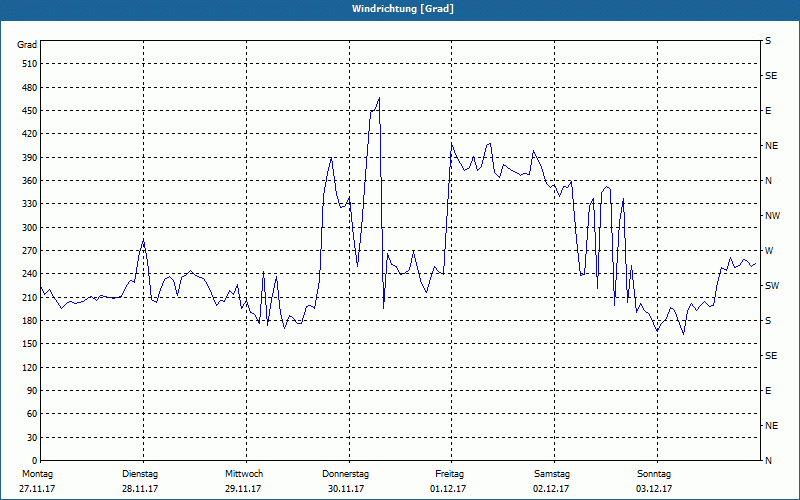Click the date 01.12.17
The height and width of the screenshot is (500, 800).
point(448,489)
